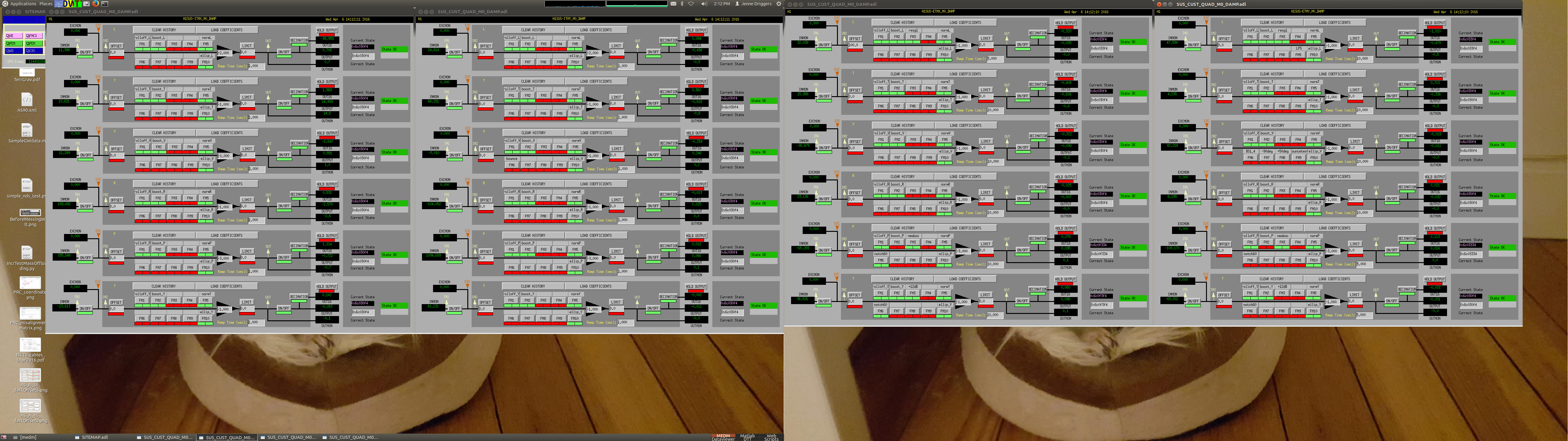
Task: Select the AS90.xml desktop icon
Action: [27, 102]
